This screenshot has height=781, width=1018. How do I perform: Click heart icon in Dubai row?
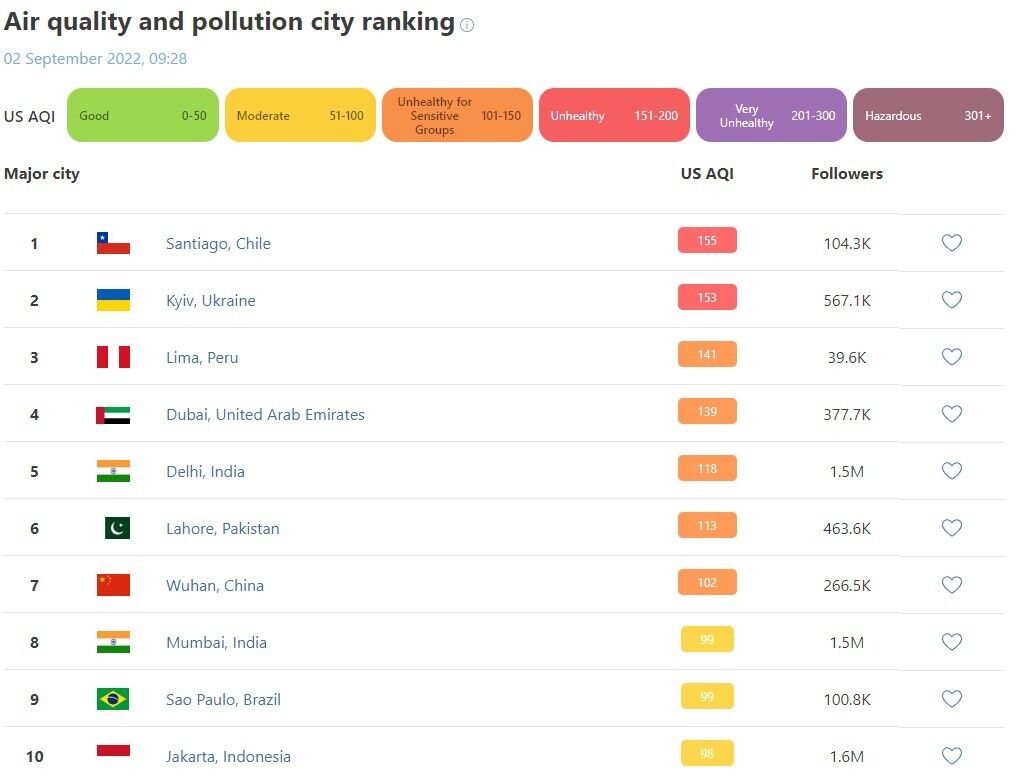952,414
